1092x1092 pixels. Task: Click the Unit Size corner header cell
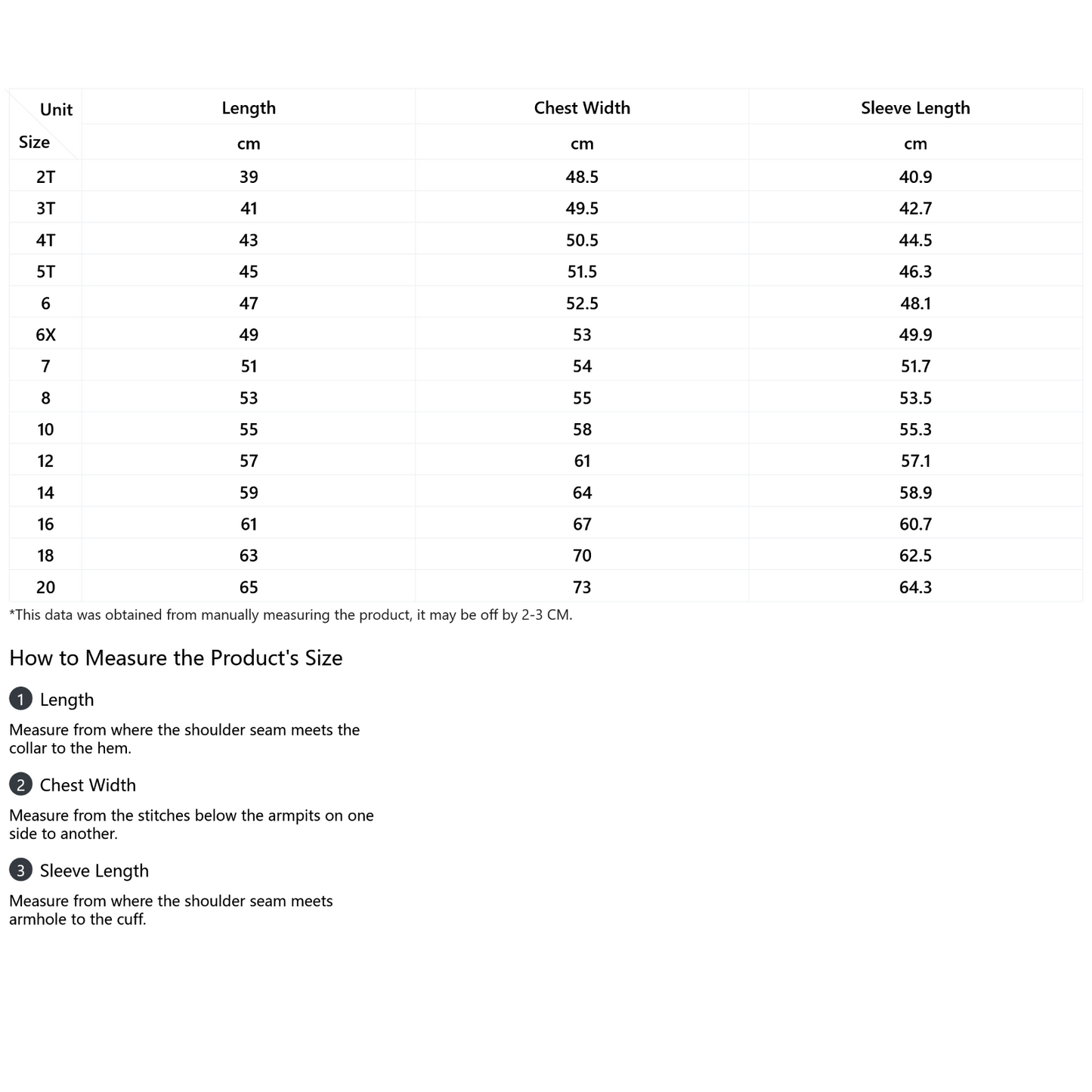(x=45, y=125)
